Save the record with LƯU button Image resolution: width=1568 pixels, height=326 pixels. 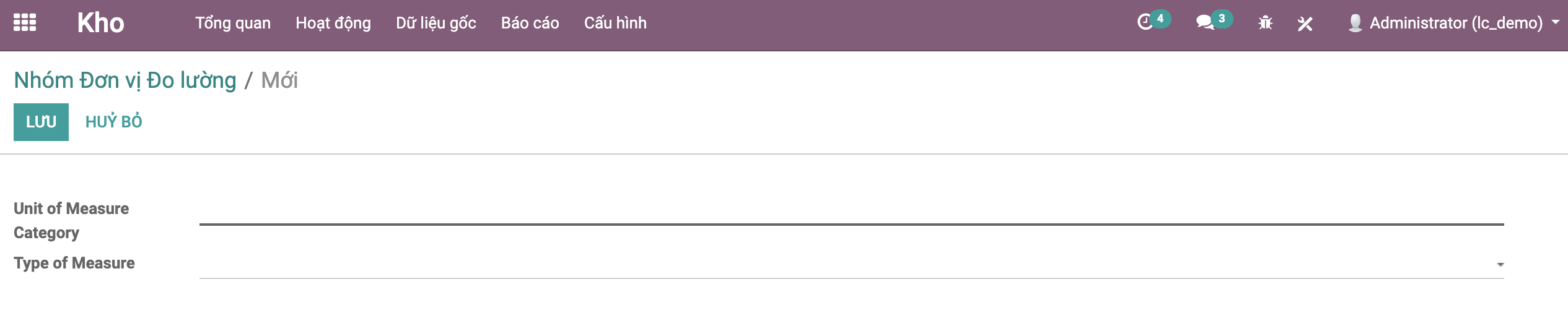[41, 122]
